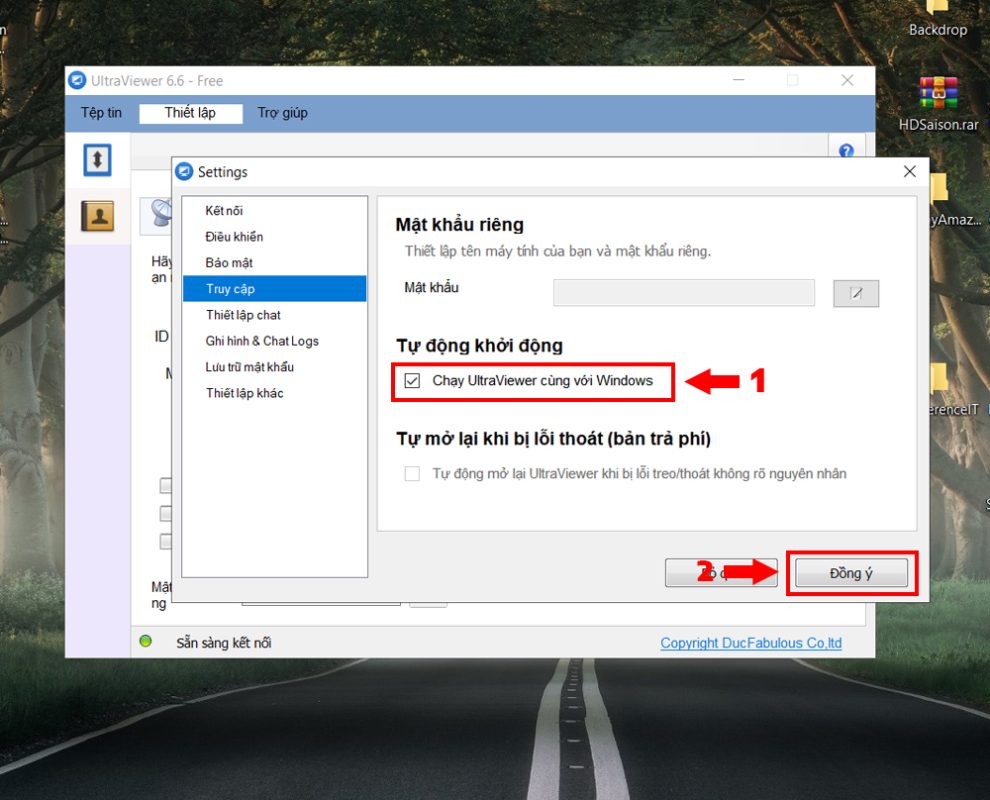This screenshot has height=800, width=990.
Task: Select Bảo mật settings category
Action: [274, 263]
